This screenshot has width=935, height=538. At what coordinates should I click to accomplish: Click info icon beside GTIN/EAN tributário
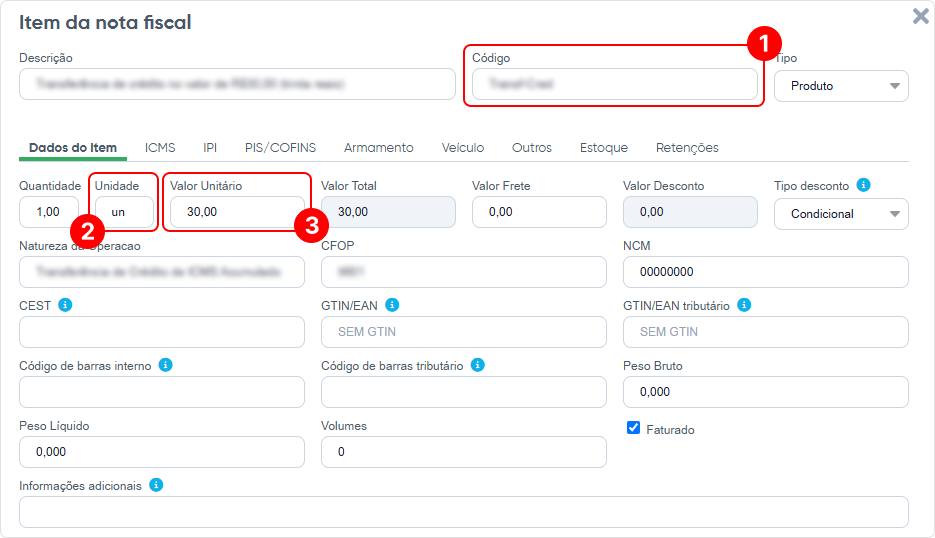[744, 305]
